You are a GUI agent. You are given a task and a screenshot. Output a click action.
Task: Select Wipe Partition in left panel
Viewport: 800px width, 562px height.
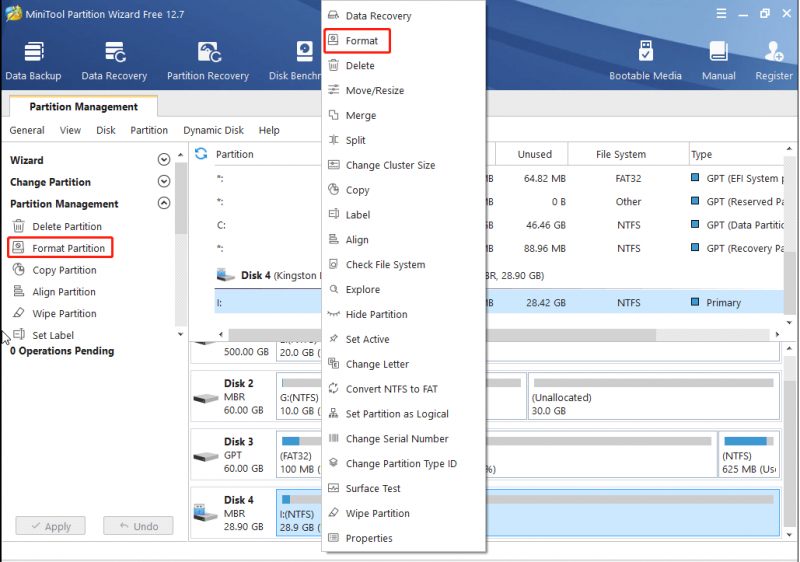point(55,313)
